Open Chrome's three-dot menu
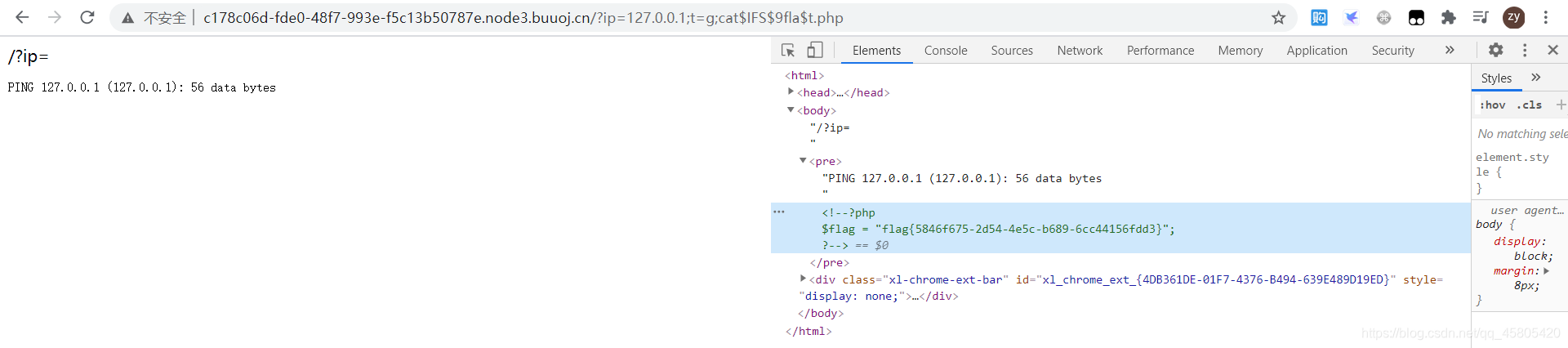The width and height of the screenshot is (1568, 348). click(1546, 17)
